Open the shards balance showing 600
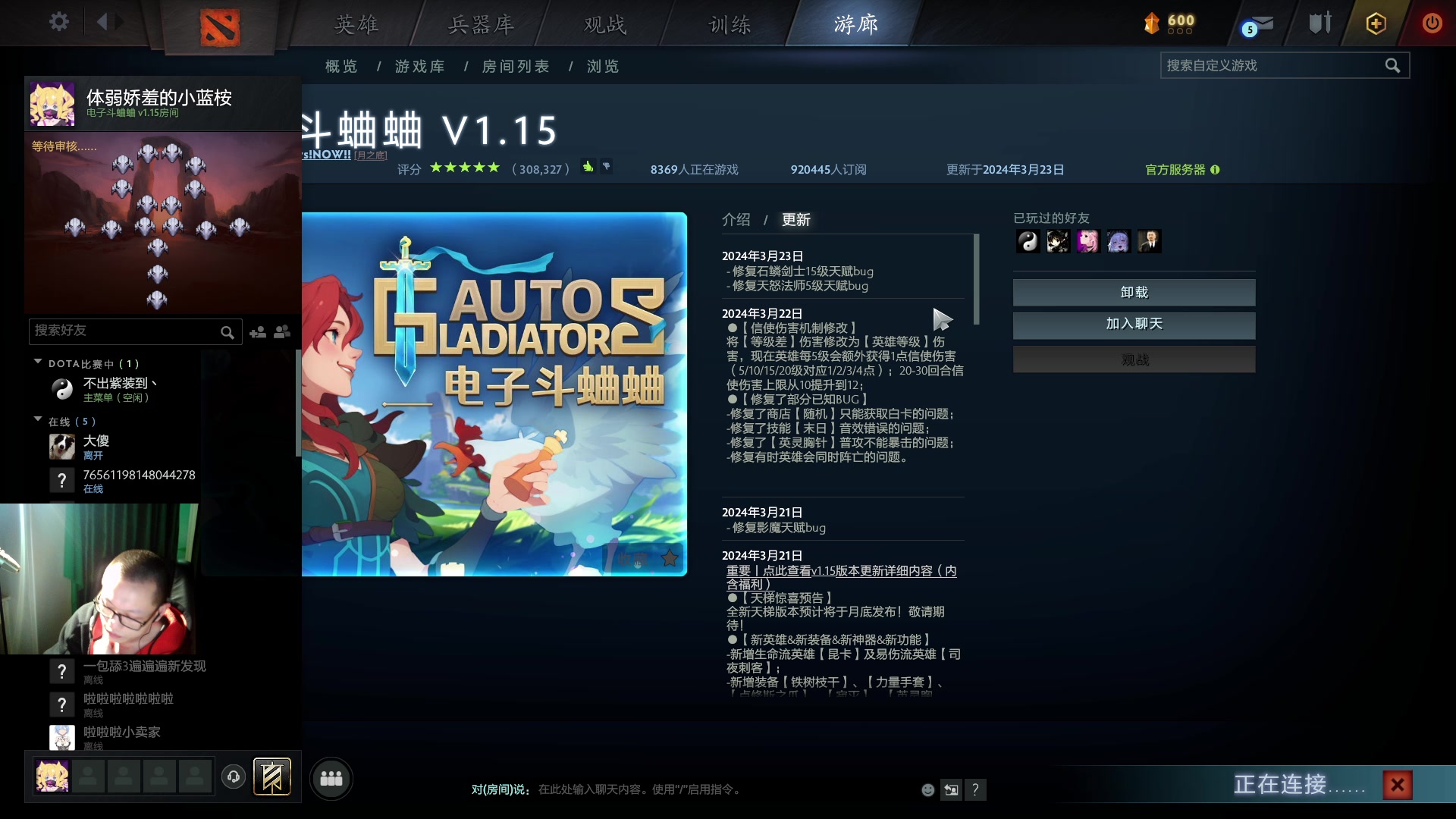Image resolution: width=1456 pixels, height=819 pixels. coord(1169,24)
